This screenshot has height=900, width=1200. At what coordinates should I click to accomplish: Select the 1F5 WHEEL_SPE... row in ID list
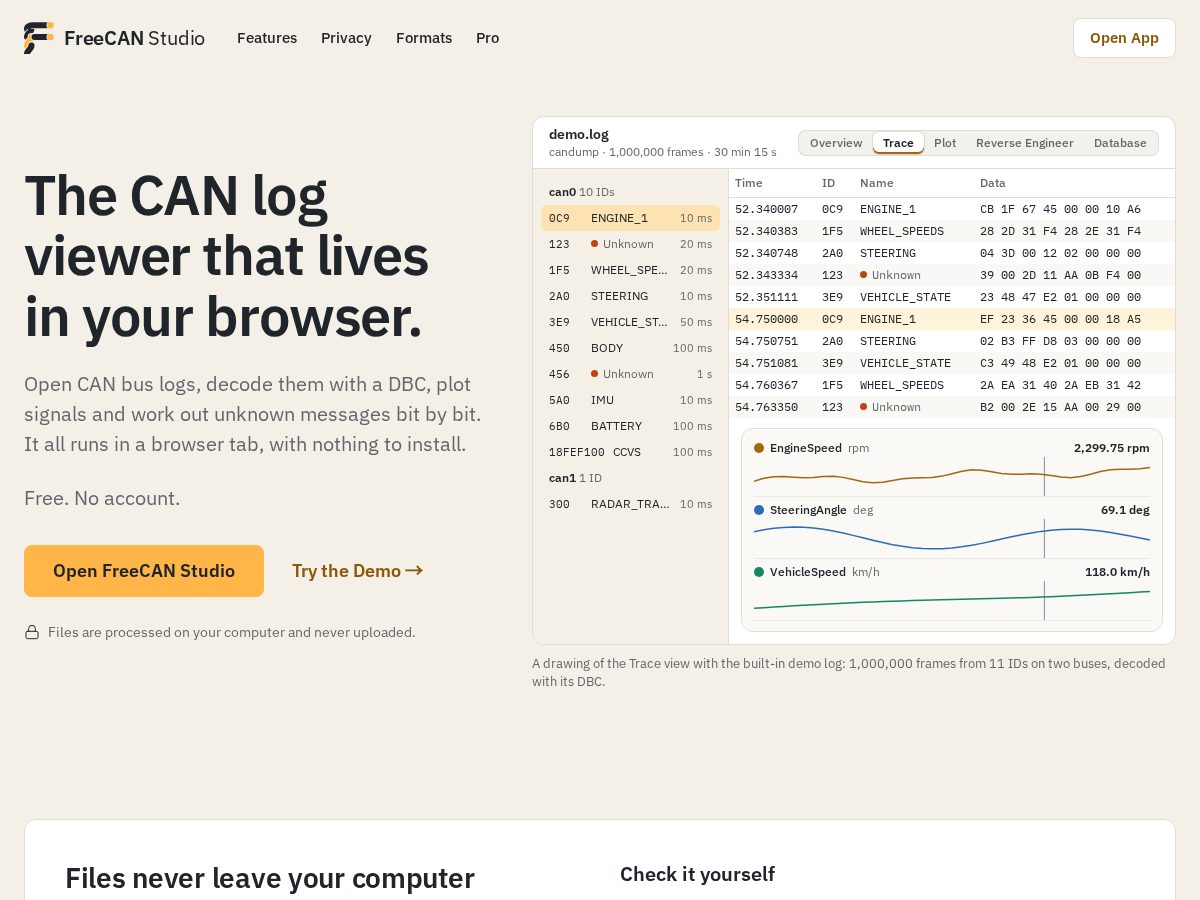point(630,270)
